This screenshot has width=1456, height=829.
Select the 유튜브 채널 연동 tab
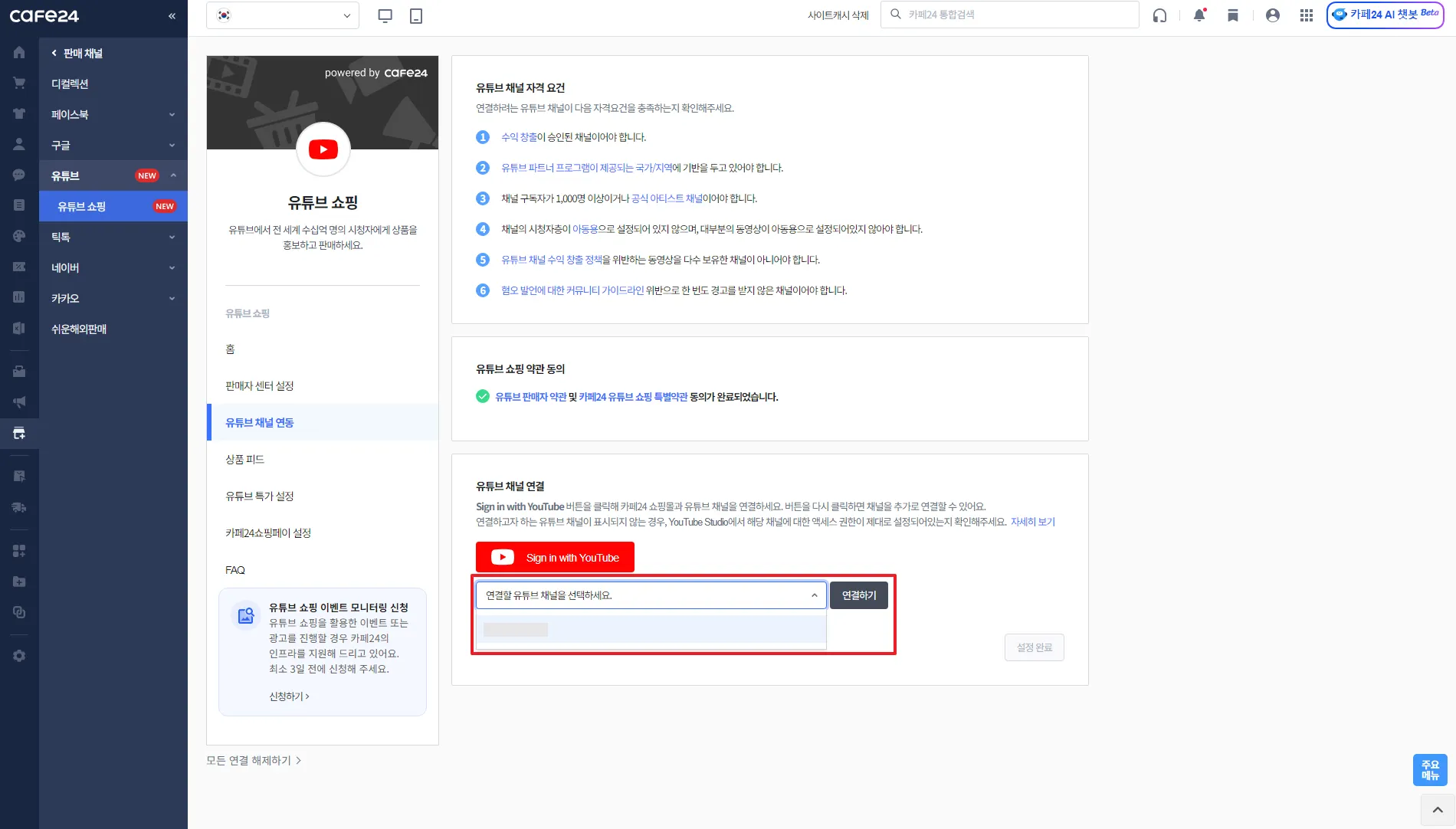click(x=323, y=422)
